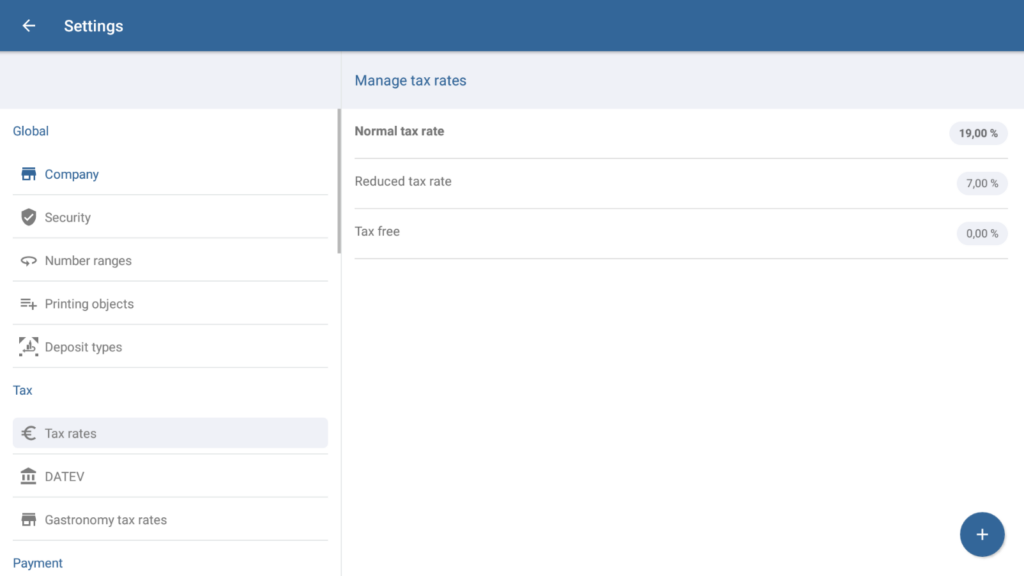Click the Deposit types icon
The height and width of the screenshot is (576, 1024).
pyautogui.click(x=29, y=347)
